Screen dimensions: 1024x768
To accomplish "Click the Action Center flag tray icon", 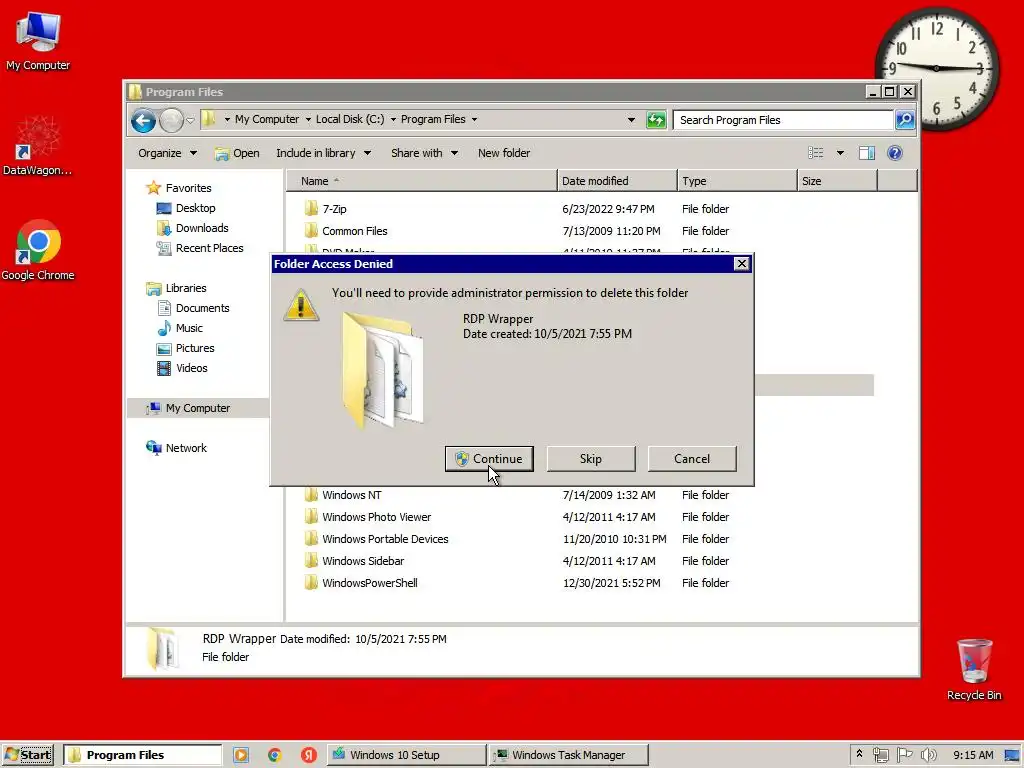I will 904,755.
